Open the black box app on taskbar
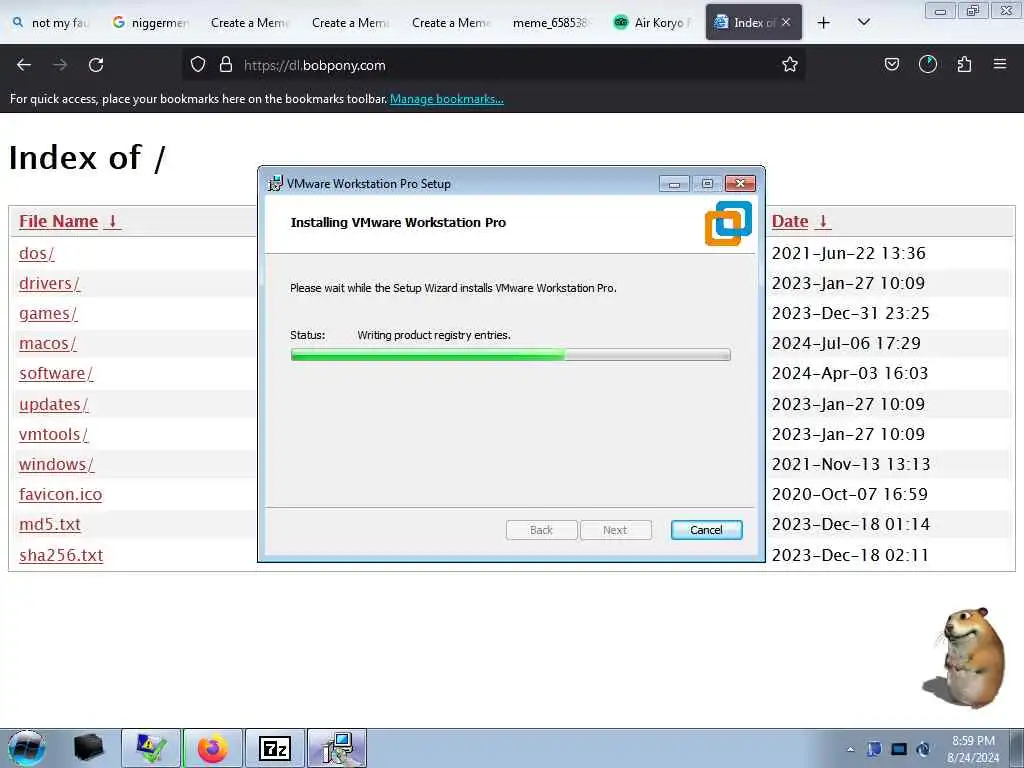The image size is (1024, 768). point(88,748)
